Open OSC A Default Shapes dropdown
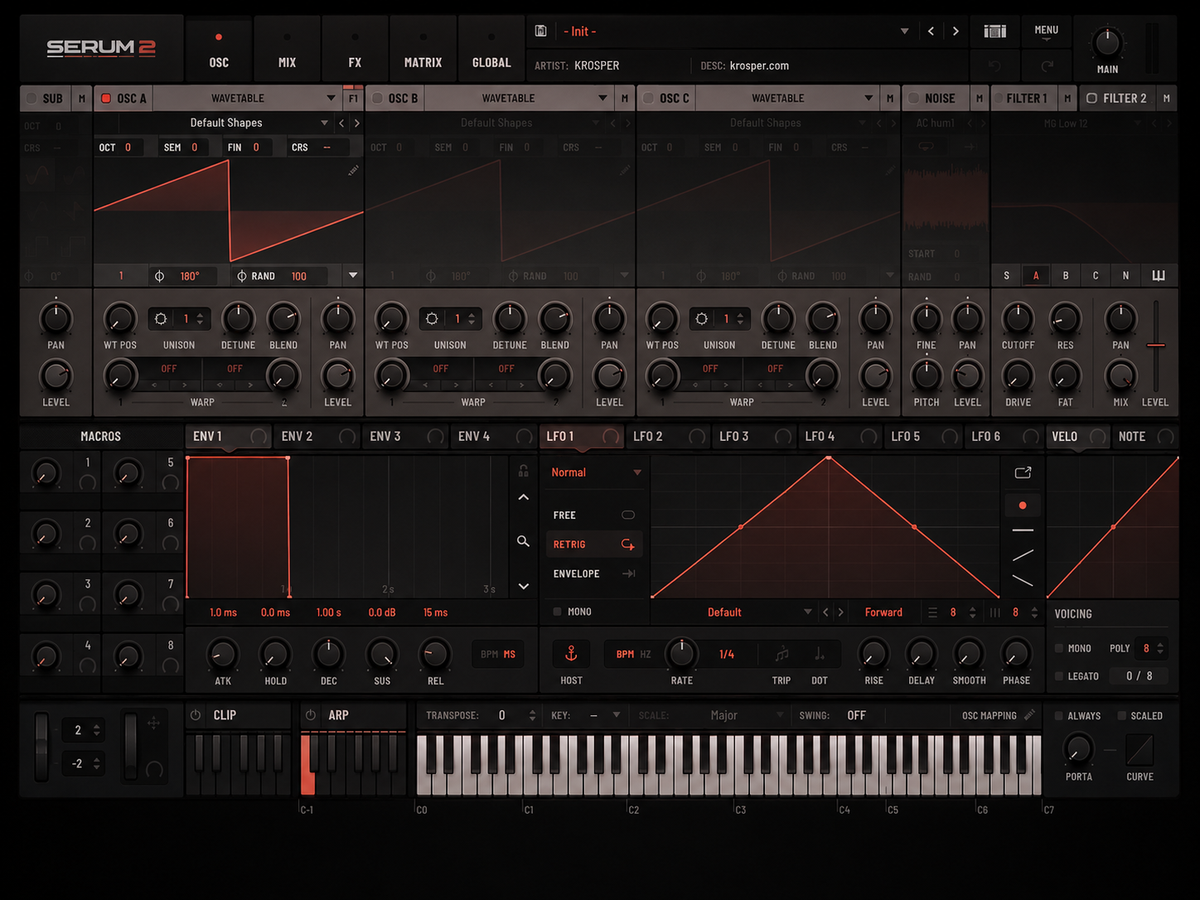Viewport: 1200px width, 900px height. [x=324, y=123]
